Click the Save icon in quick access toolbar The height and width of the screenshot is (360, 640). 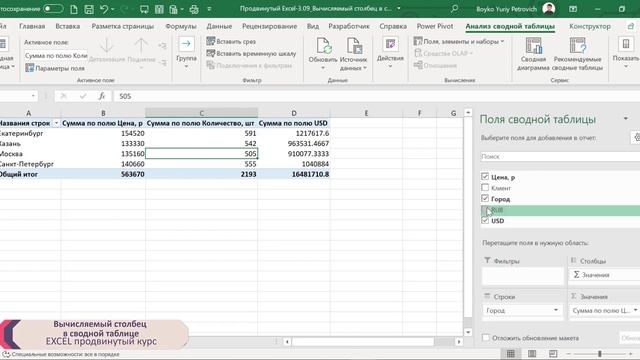point(89,9)
